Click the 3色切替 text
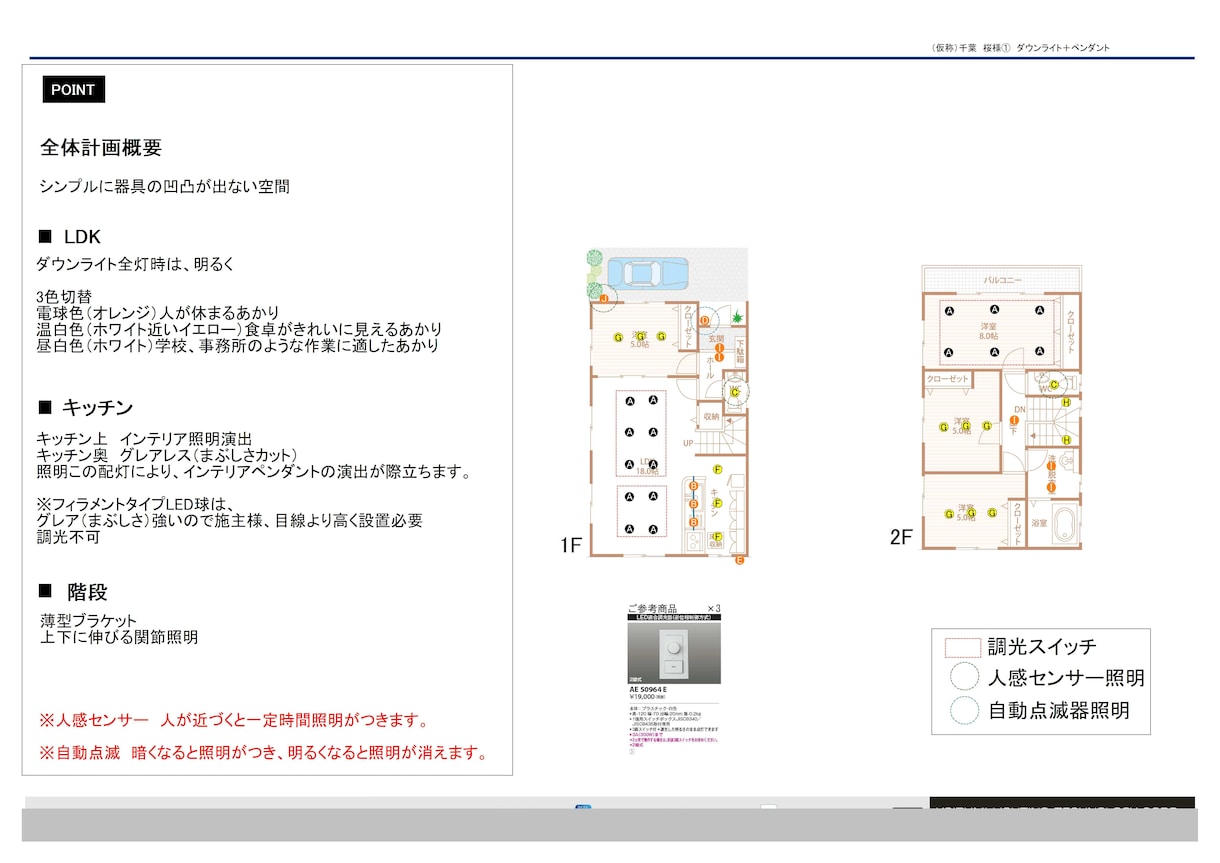The width and height of the screenshot is (1220, 863). tap(63, 297)
